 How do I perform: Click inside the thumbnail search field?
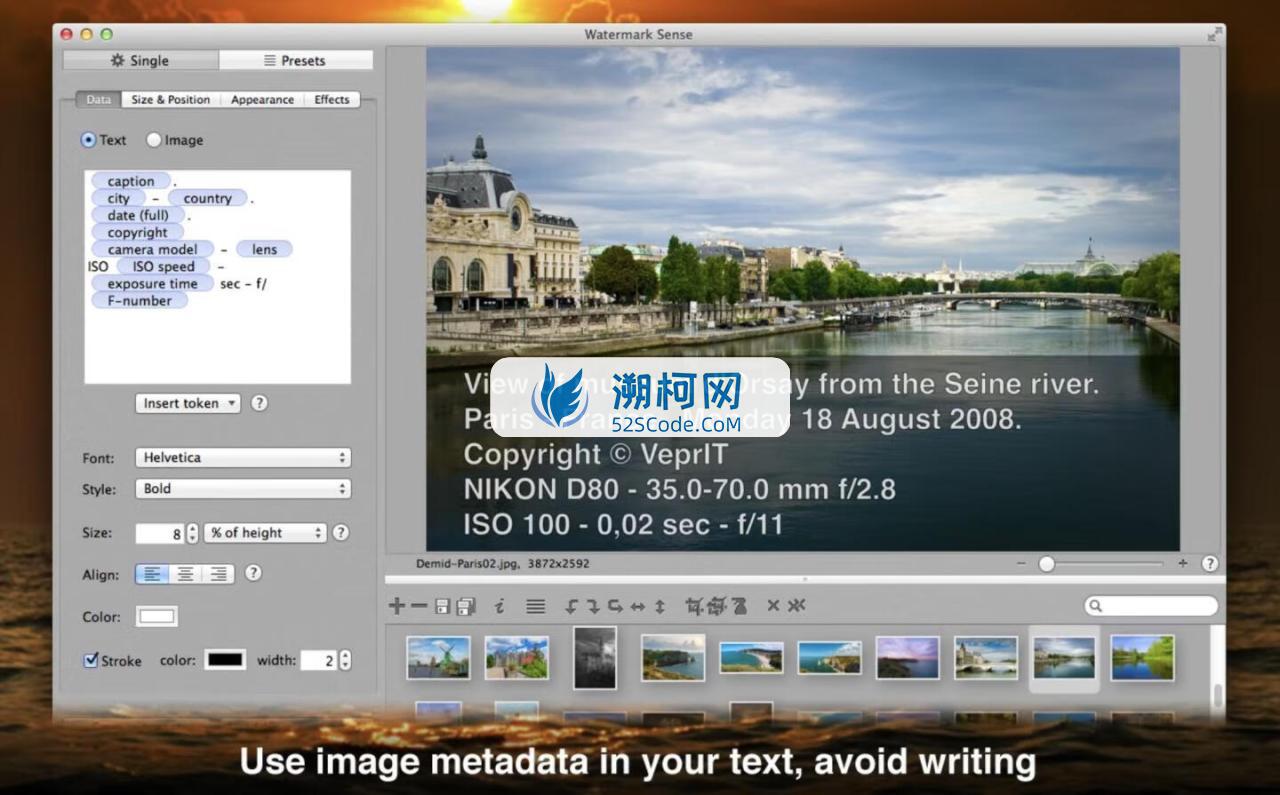pos(1152,606)
